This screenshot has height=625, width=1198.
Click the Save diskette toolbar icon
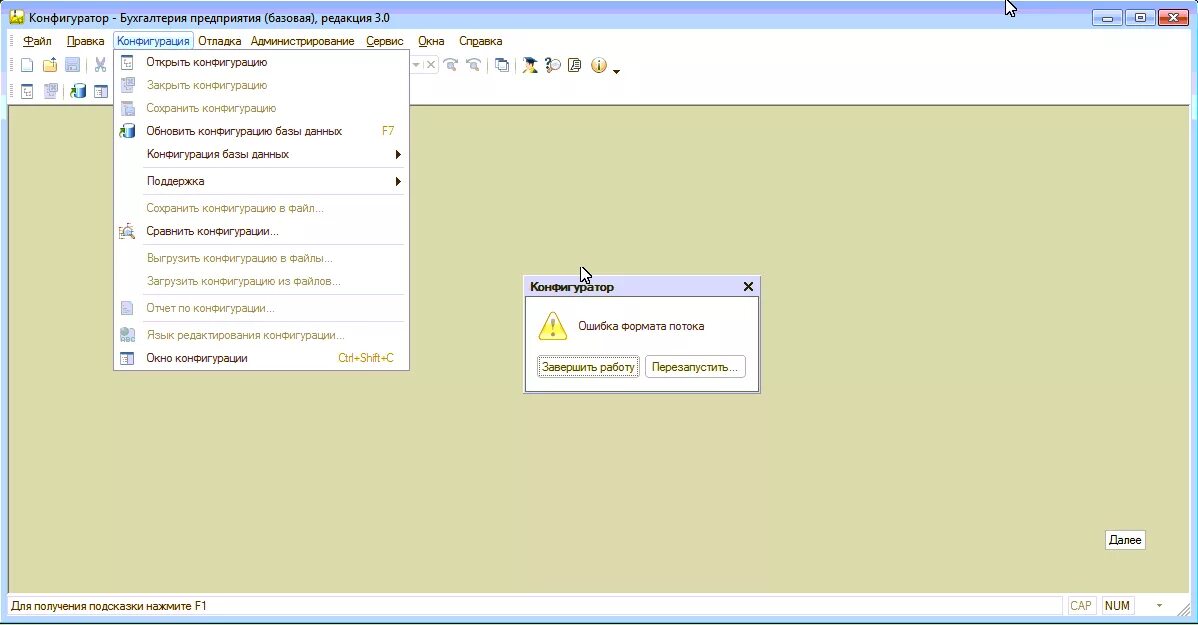[73, 66]
